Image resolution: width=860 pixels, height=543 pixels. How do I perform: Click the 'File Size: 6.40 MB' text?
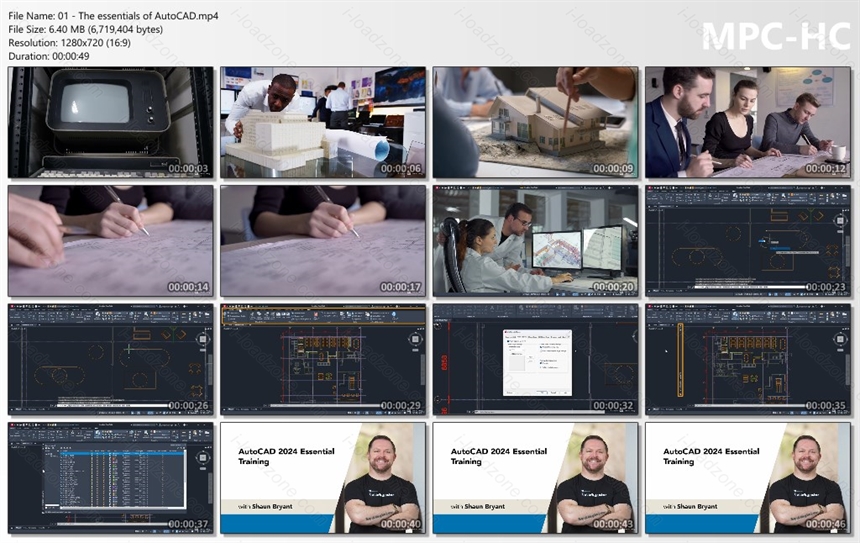click(x=86, y=30)
